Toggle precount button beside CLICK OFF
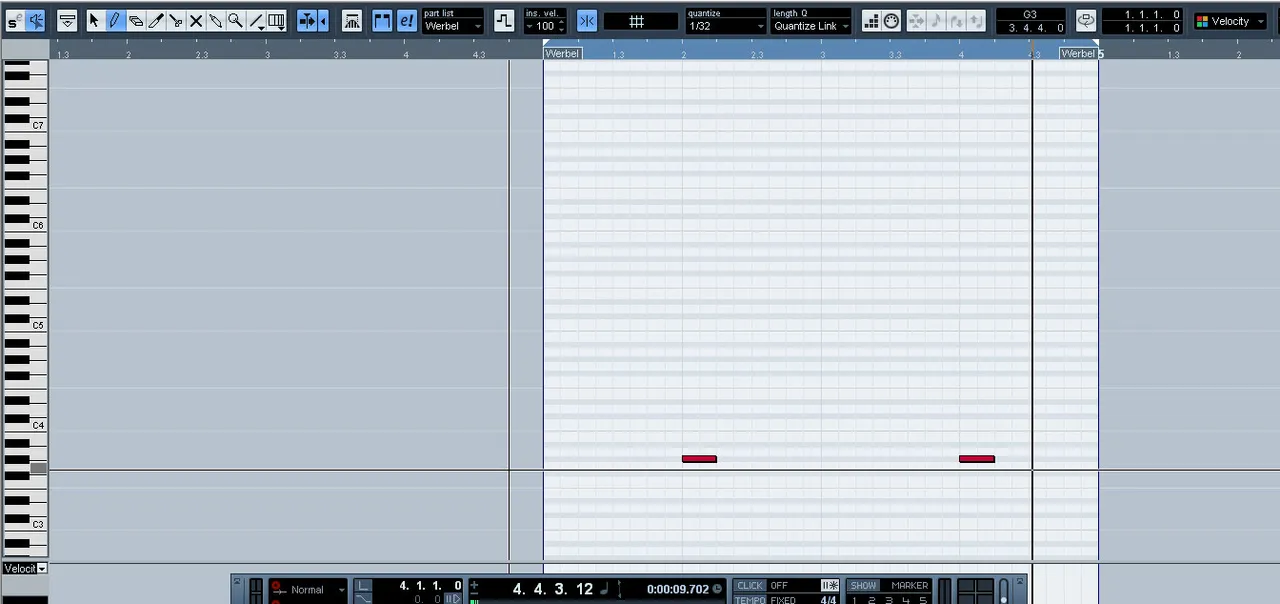 [830, 585]
